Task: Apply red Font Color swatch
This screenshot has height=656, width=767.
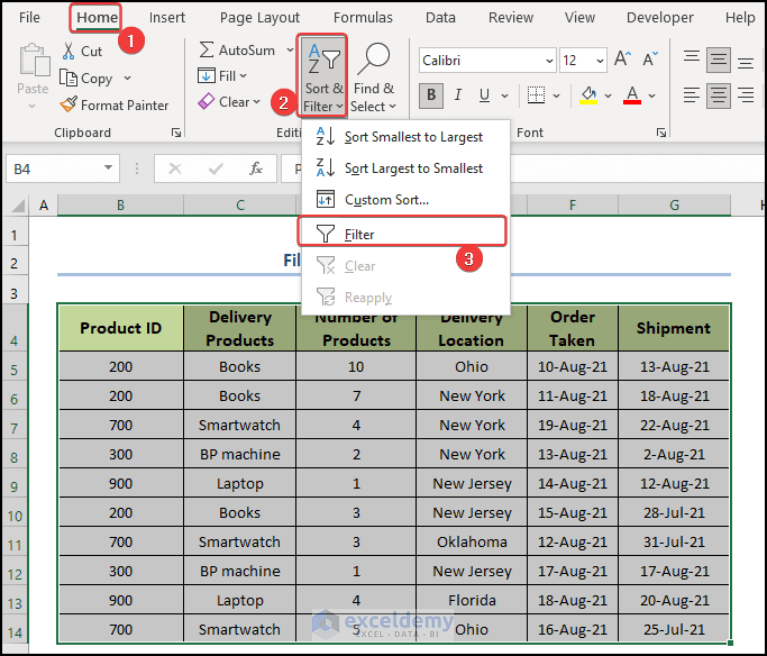Action: 632,95
